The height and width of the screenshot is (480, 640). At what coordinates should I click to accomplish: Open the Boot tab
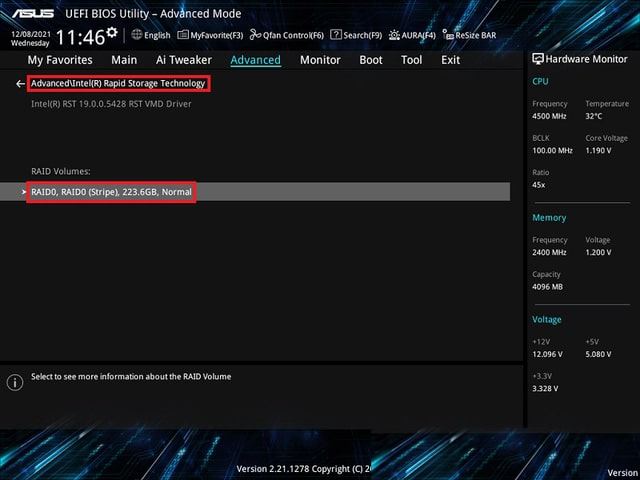point(371,60)
